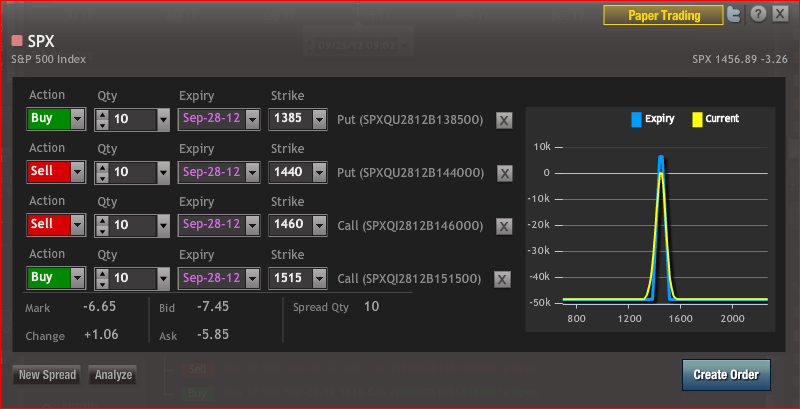
Task: Open Qty dropdown for 1515 Call
Action: tap(163, 279)
